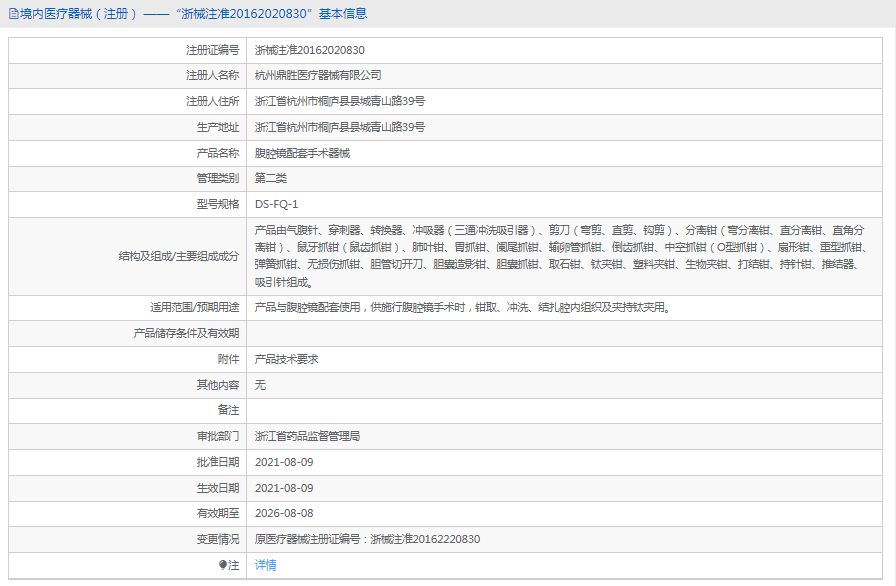Click 产品技术要求 in the 附件 row
896x586 pixels.
(286, 359)
